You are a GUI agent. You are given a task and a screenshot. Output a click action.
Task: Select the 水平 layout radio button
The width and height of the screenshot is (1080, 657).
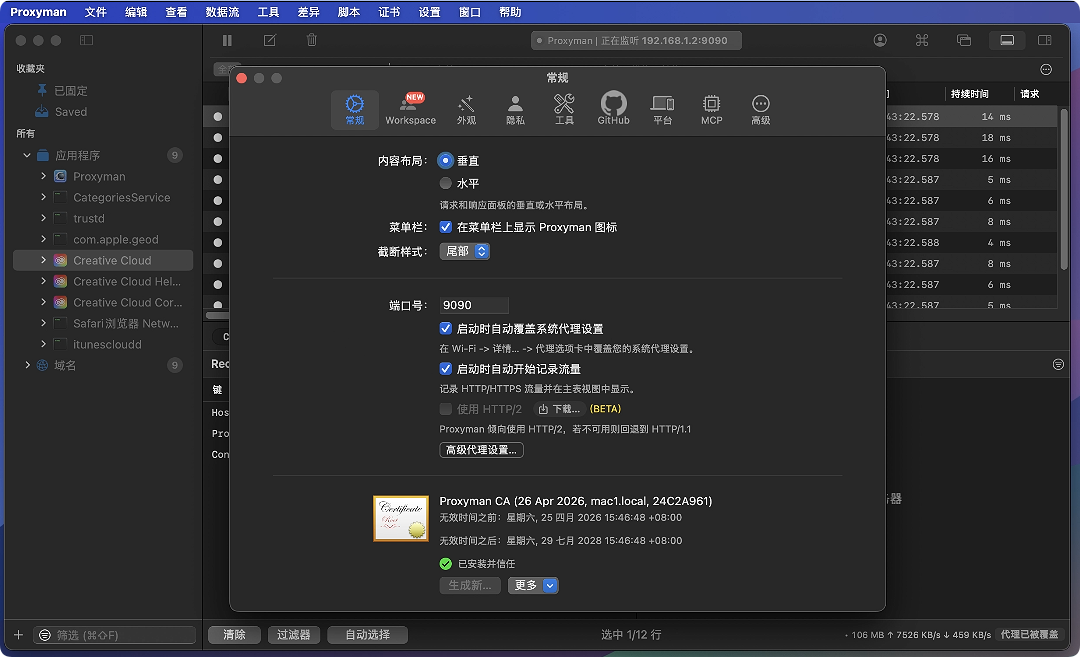tap(446, 184)
